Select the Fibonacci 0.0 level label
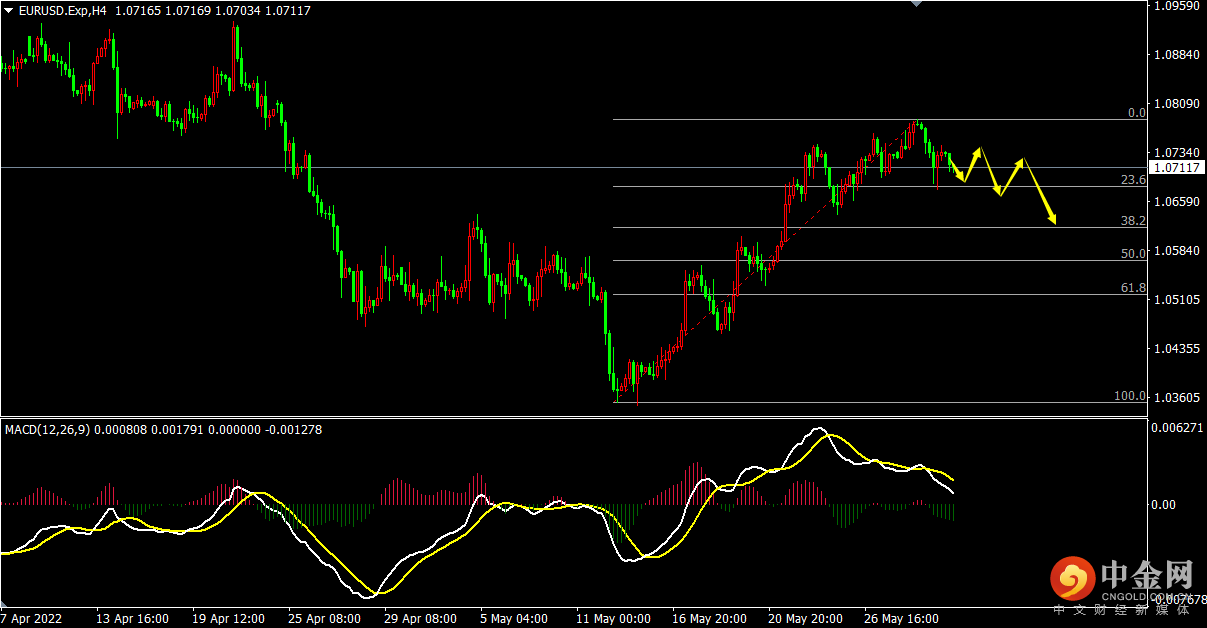The height and width of the screenshot is (628, 1207). pos(1136,113)
